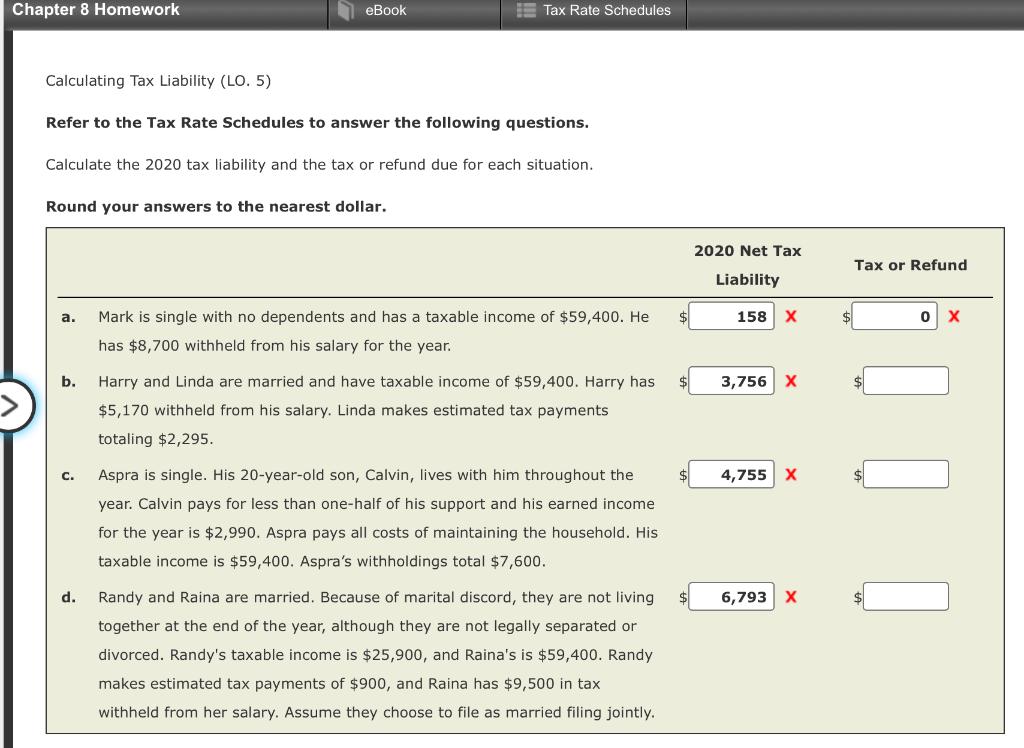Click Harry and Linda's empty refund field
This screenshot has height=748, width=1024.
905,380
